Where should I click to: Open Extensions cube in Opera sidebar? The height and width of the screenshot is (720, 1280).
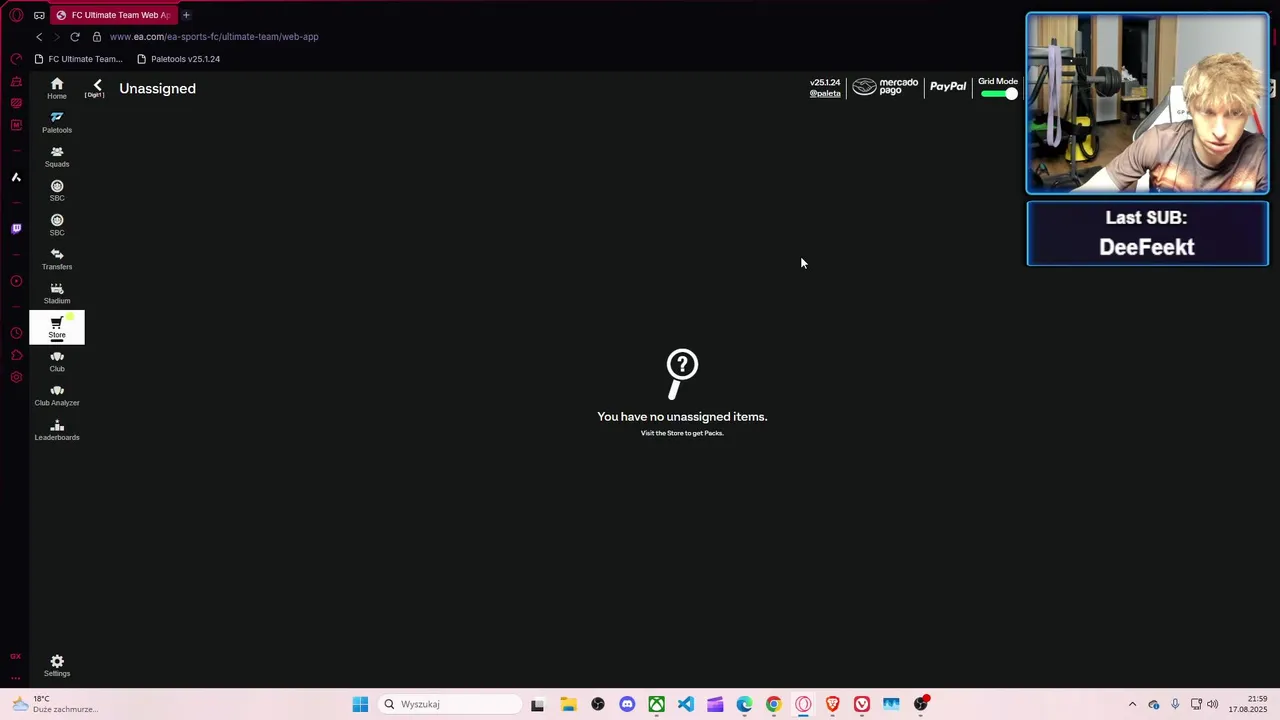tap(16, 355)
